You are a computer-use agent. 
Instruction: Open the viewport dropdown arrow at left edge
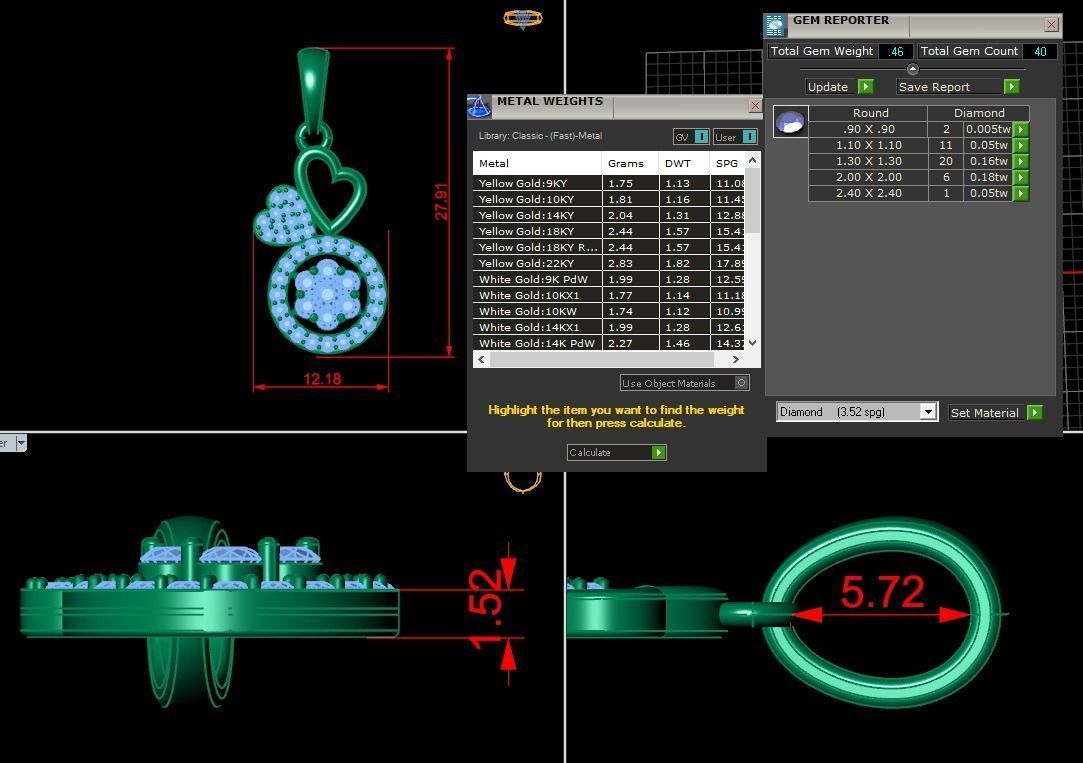coord(21,443)
